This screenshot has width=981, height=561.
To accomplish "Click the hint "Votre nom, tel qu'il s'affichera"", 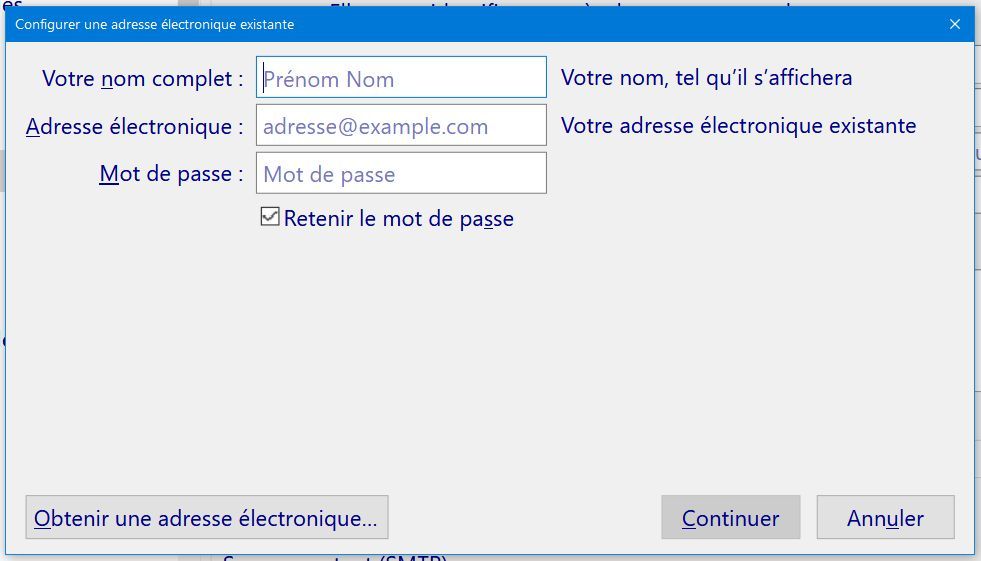I will pos(706,78).
